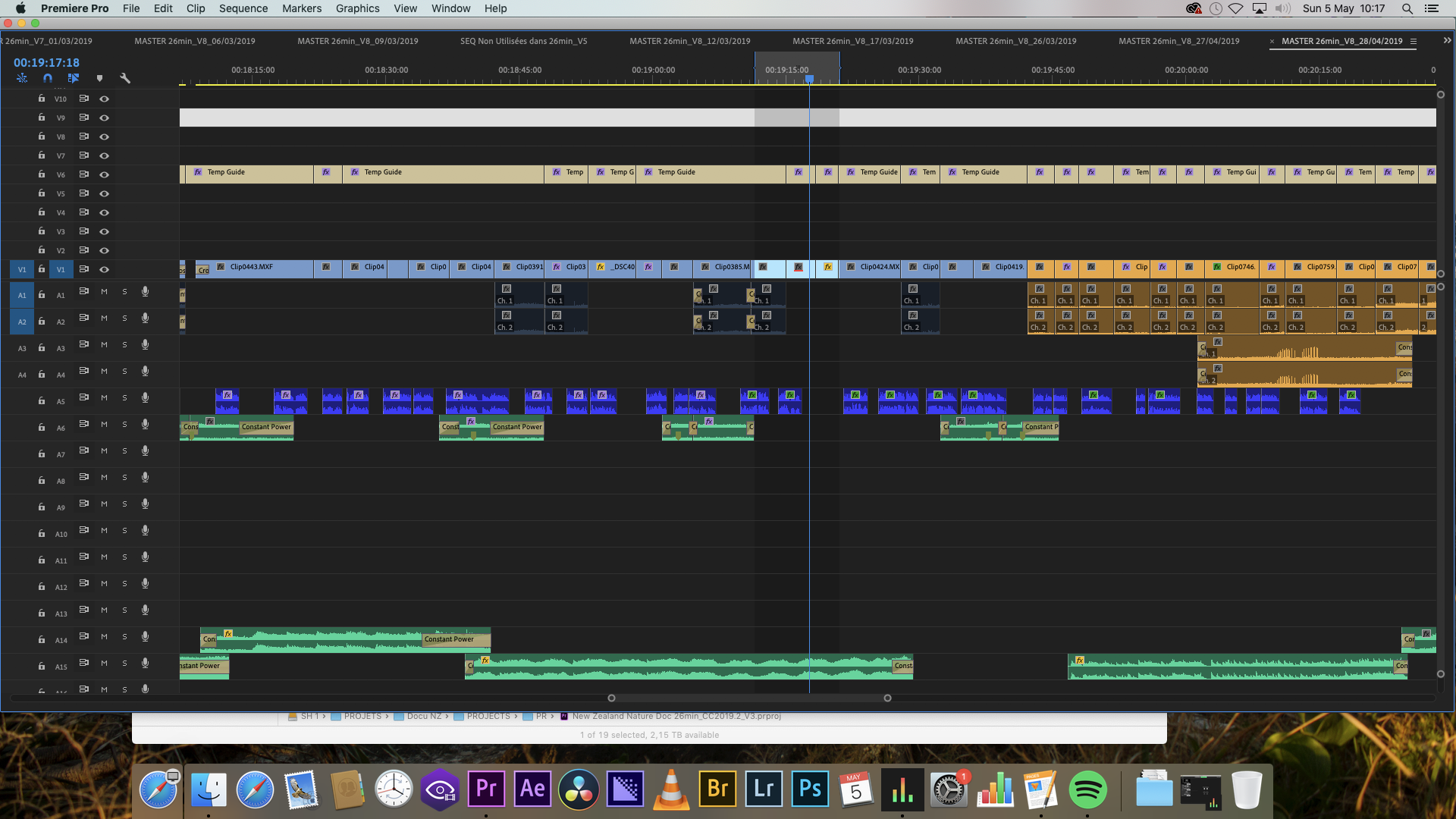Open After Effects from the Dock

pos(532,789)
